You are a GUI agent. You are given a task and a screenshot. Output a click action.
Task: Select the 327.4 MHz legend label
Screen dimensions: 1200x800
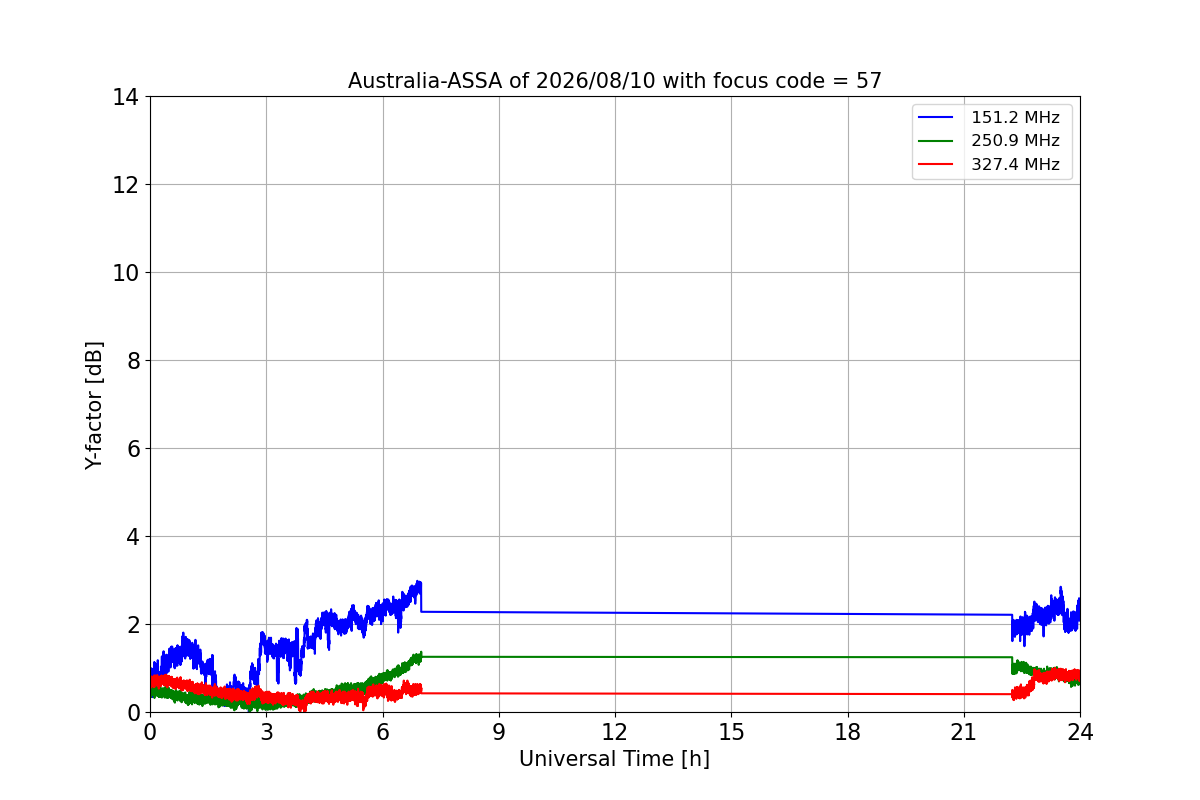coord(1015,165)
